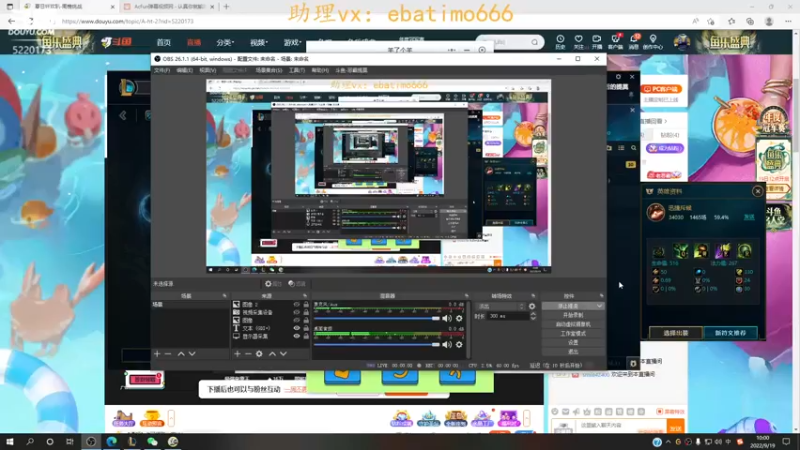Open Douyu watch history icon
800x450 pixels.
pyautogui.click(x=560, y=42)
